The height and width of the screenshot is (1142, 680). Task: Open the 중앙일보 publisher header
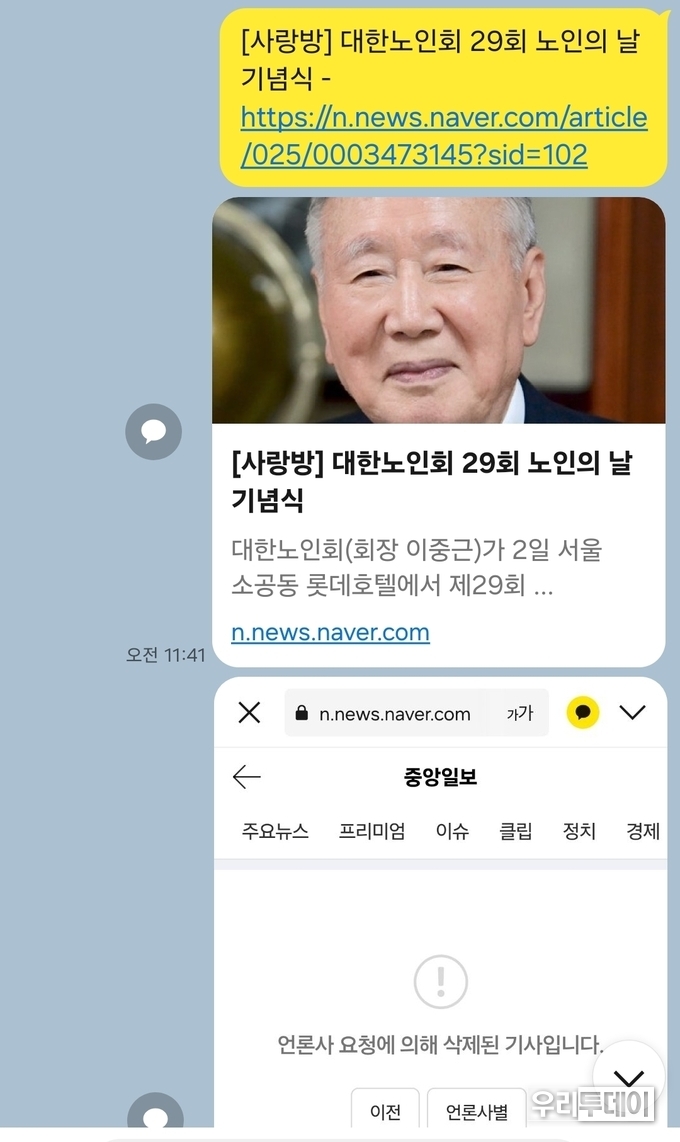[x=440, y=777]
